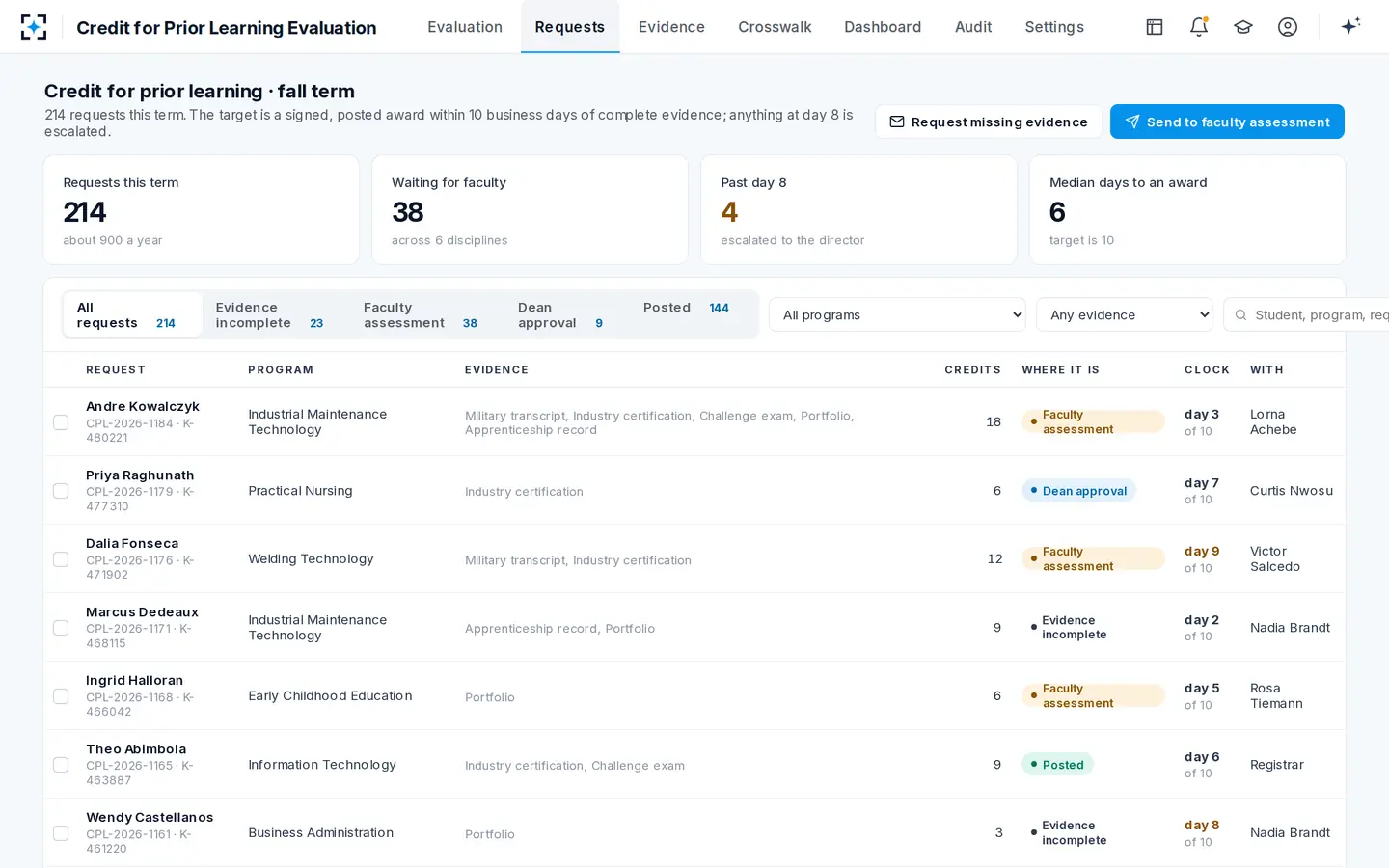Click the Dean approval status badge
The image size is (1389, 868).
(1078, 491)
